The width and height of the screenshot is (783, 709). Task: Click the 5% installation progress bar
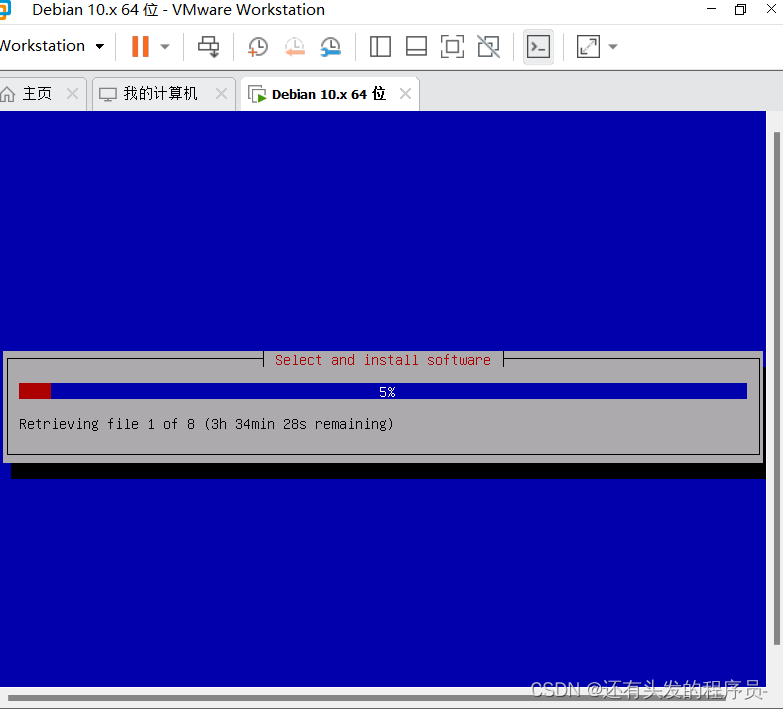pyautogui.click(x=383, y=391)
